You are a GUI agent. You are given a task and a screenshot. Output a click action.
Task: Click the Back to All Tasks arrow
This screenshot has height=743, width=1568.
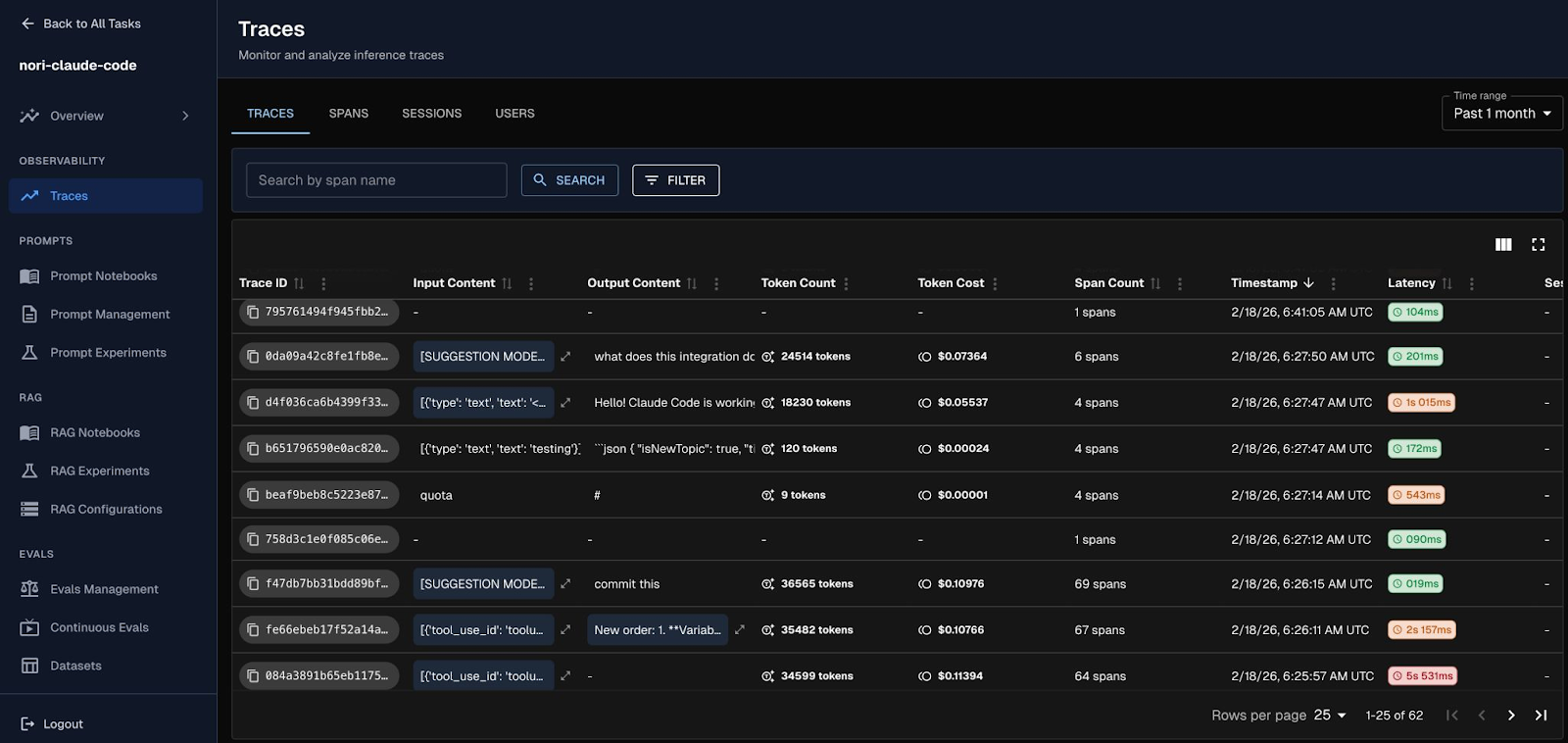(x=27, y=24)
